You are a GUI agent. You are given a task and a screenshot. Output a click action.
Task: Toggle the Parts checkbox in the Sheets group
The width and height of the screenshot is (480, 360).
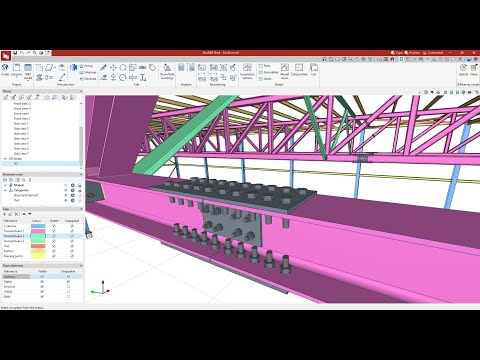(x=261, y=66)
